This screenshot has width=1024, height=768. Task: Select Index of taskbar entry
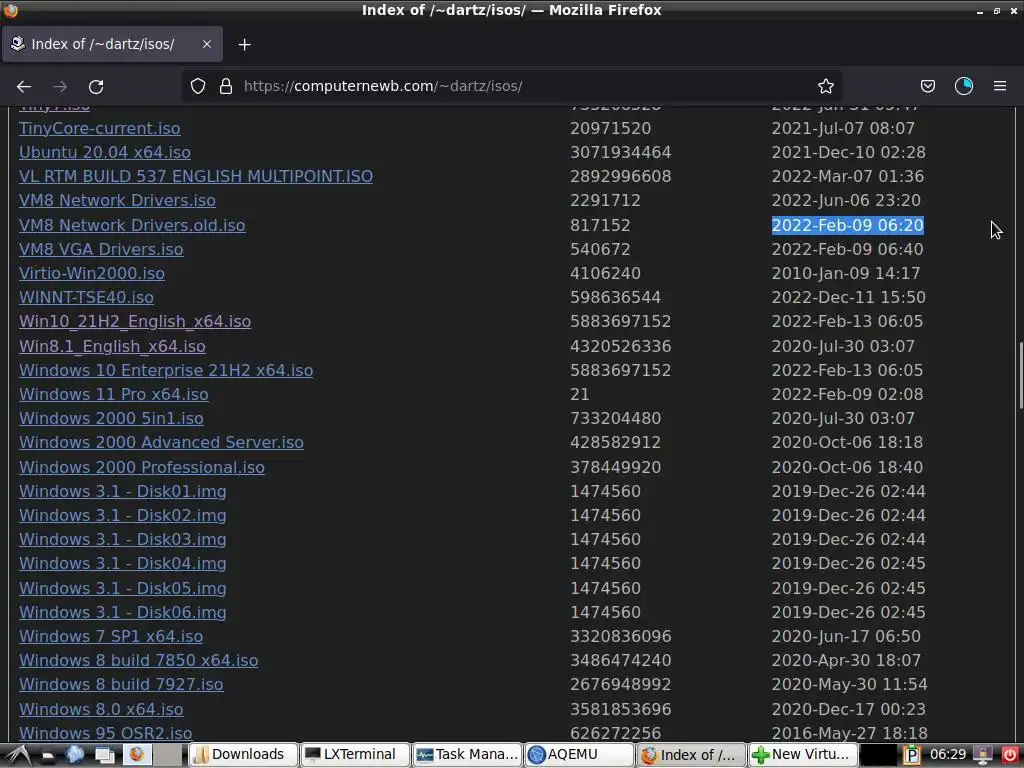coord(691,754)
